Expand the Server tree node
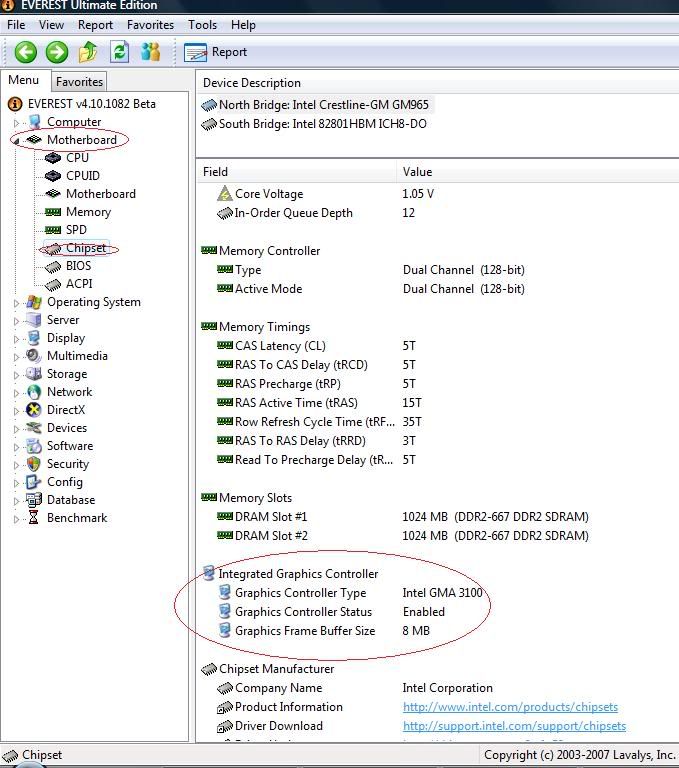This screenshot has width=679, height=768. click(16, 321)
